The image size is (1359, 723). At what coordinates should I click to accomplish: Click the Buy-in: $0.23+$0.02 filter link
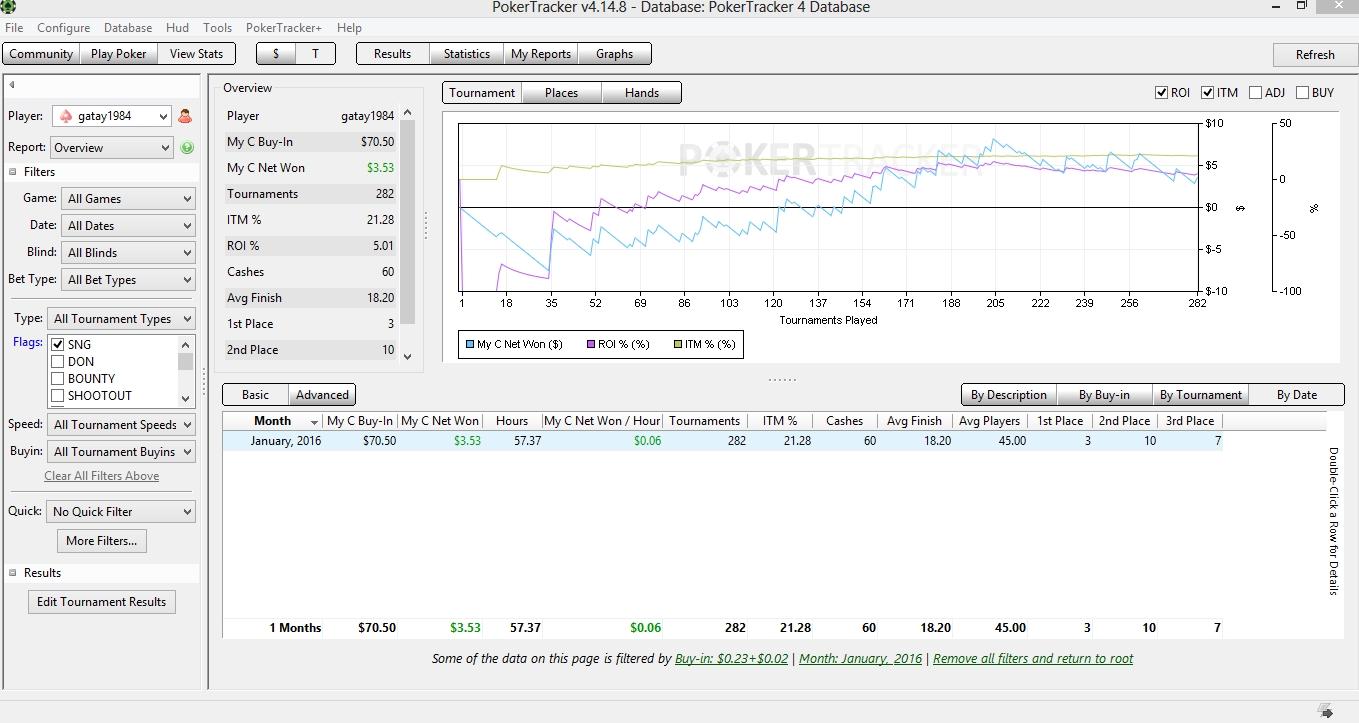click(732, 659)
